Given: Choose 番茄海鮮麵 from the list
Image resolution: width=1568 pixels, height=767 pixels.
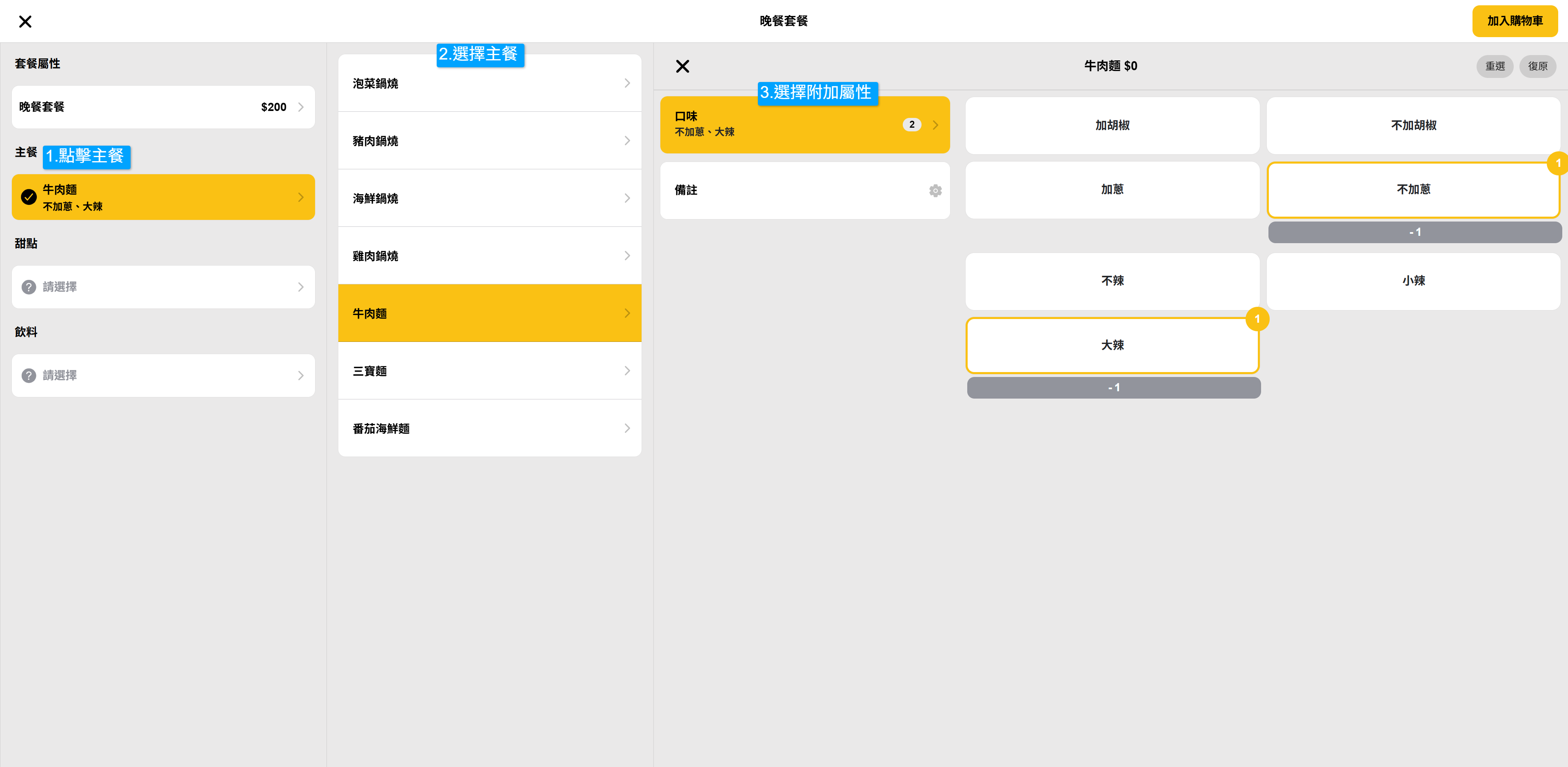Looking at the screenshot, I should [x=489, y=429].
